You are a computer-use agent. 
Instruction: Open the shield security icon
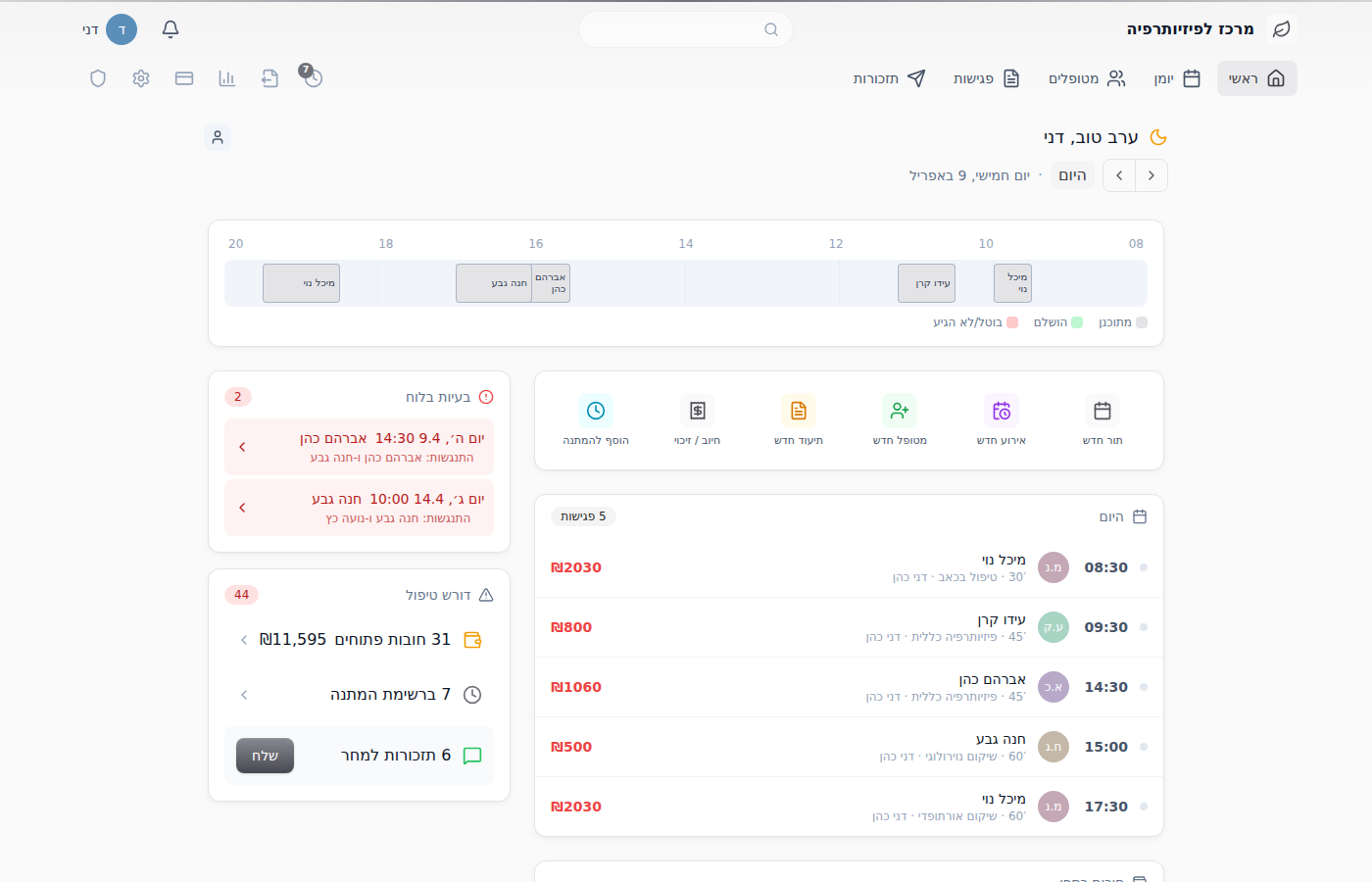[98, 78]
